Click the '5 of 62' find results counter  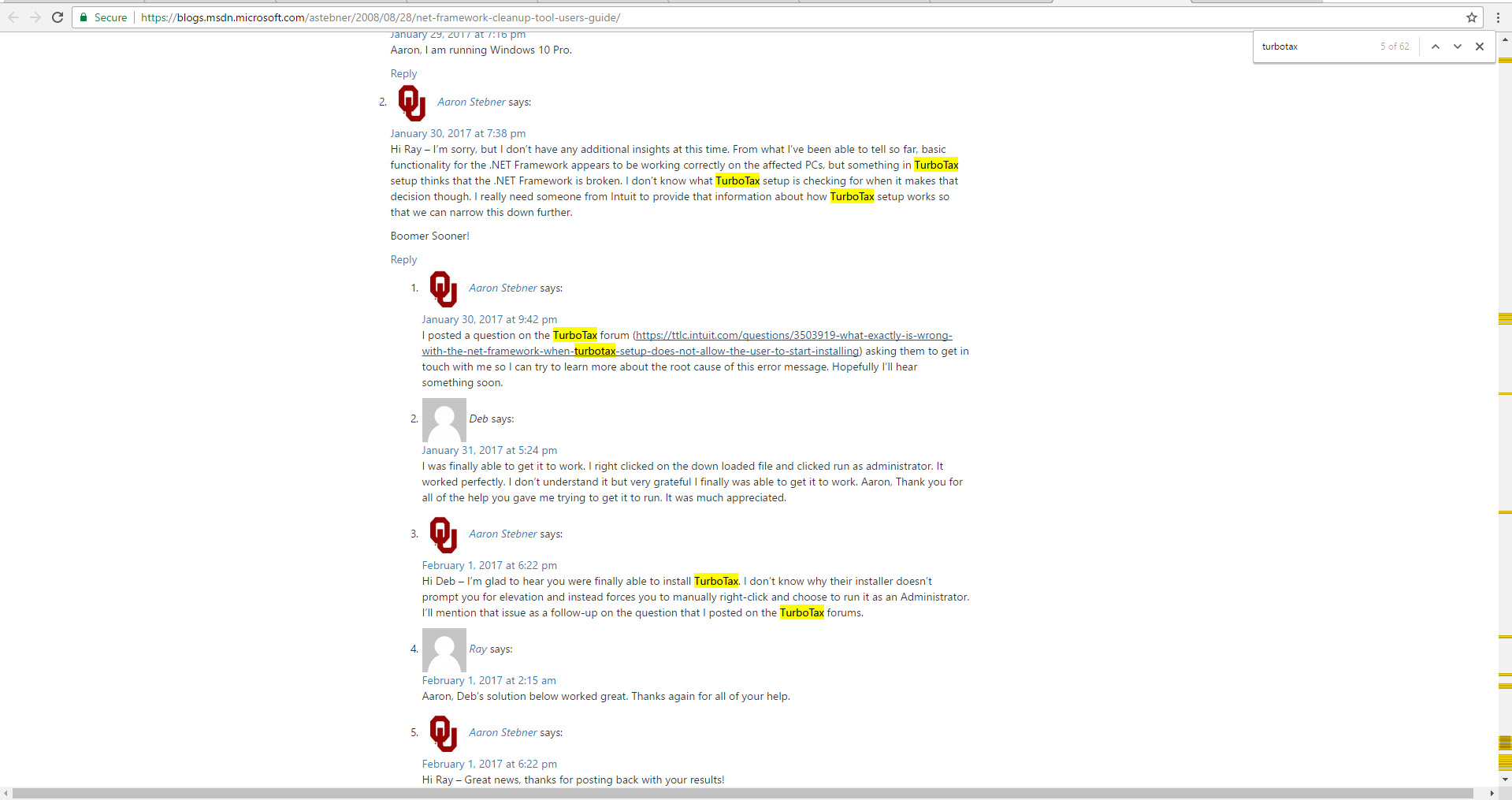tap(1394, 47)
